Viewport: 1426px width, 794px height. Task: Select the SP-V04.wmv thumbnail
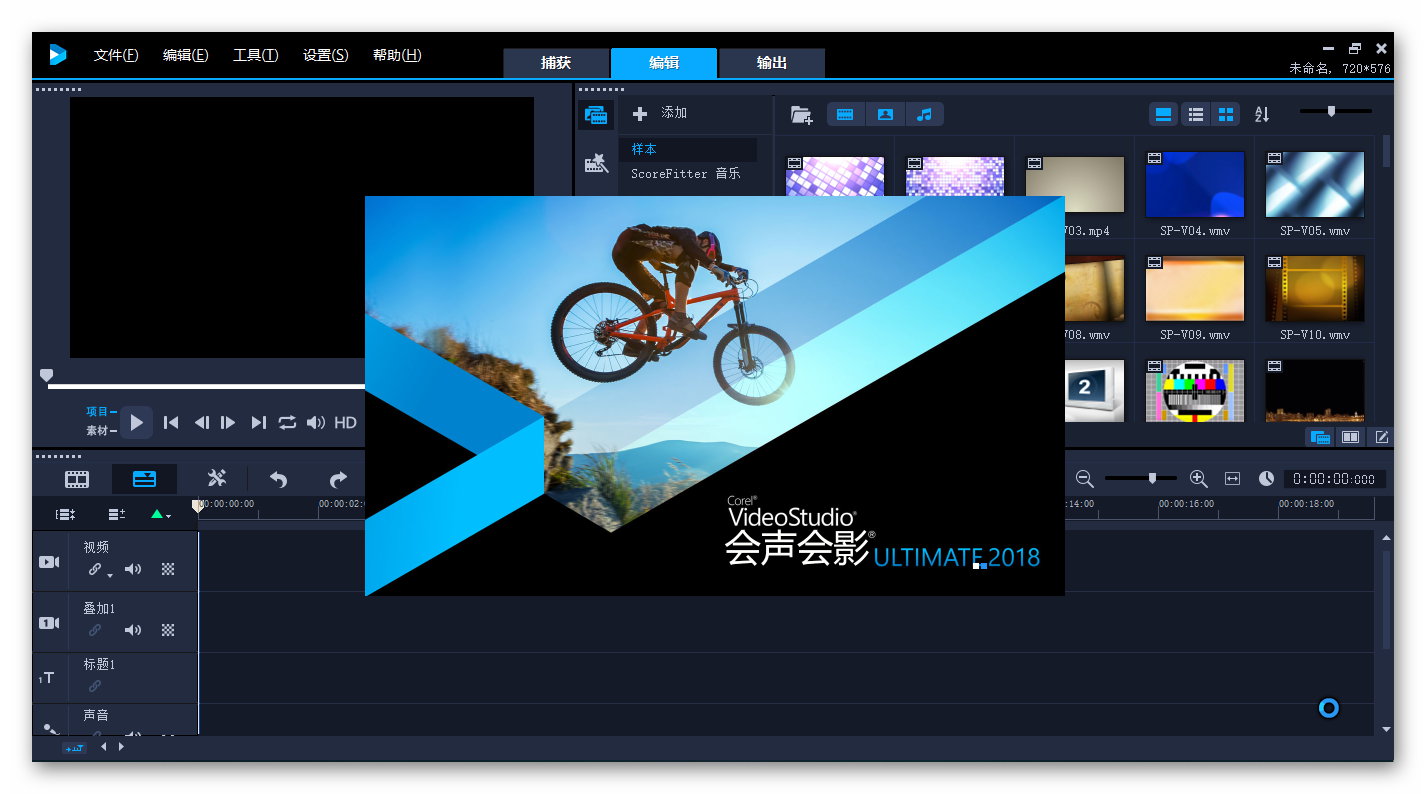point(1194,185)
